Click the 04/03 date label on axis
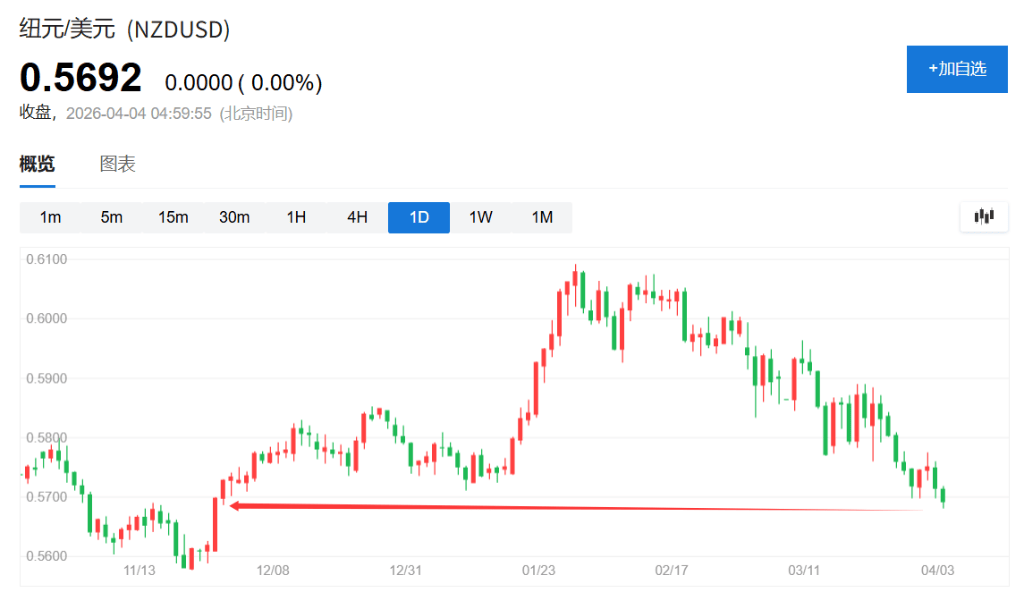Screen dimensions: 1024x597 pos(936,570)
